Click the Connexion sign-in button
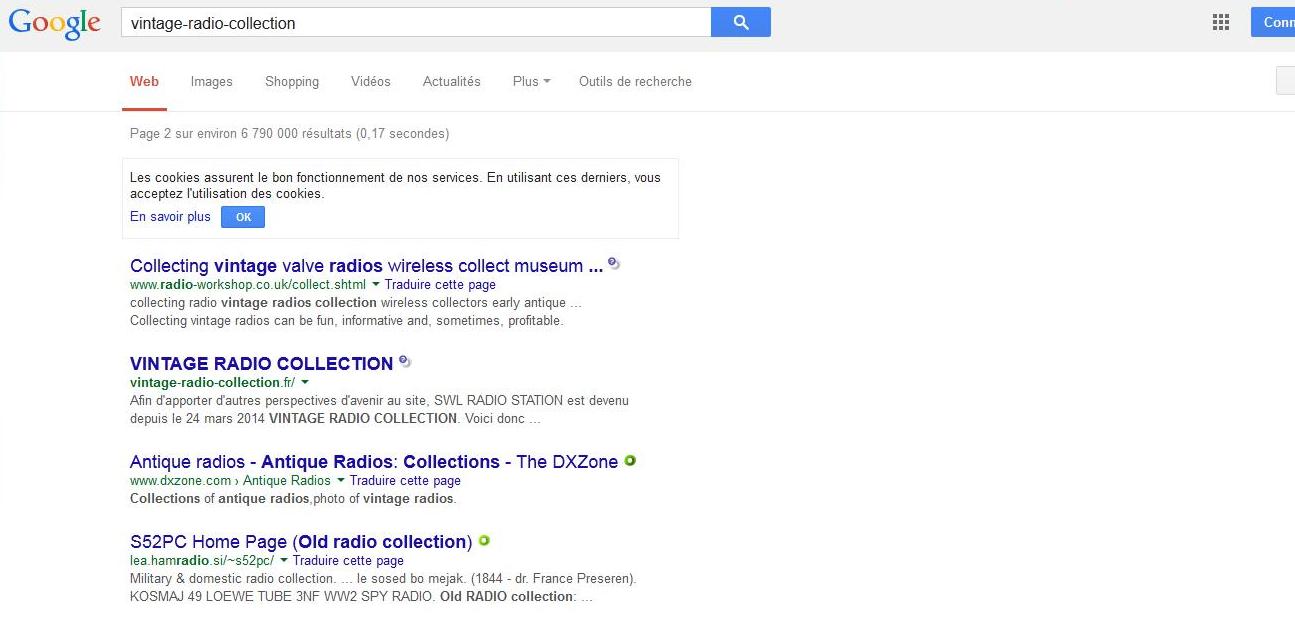The image size is (1295, 622). click(1273, 22)
